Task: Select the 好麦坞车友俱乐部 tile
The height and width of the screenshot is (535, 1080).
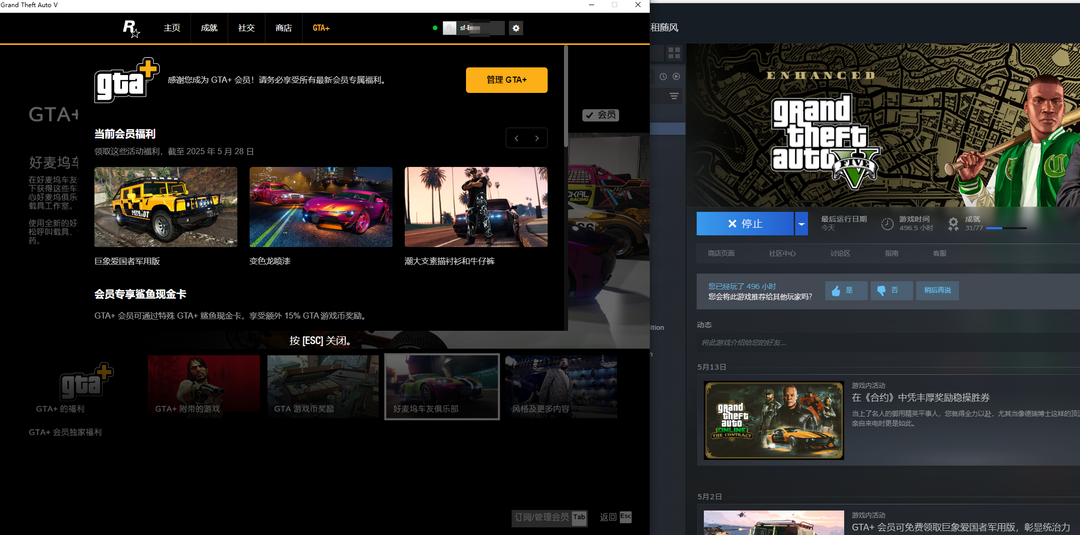Action: (442, 386)
